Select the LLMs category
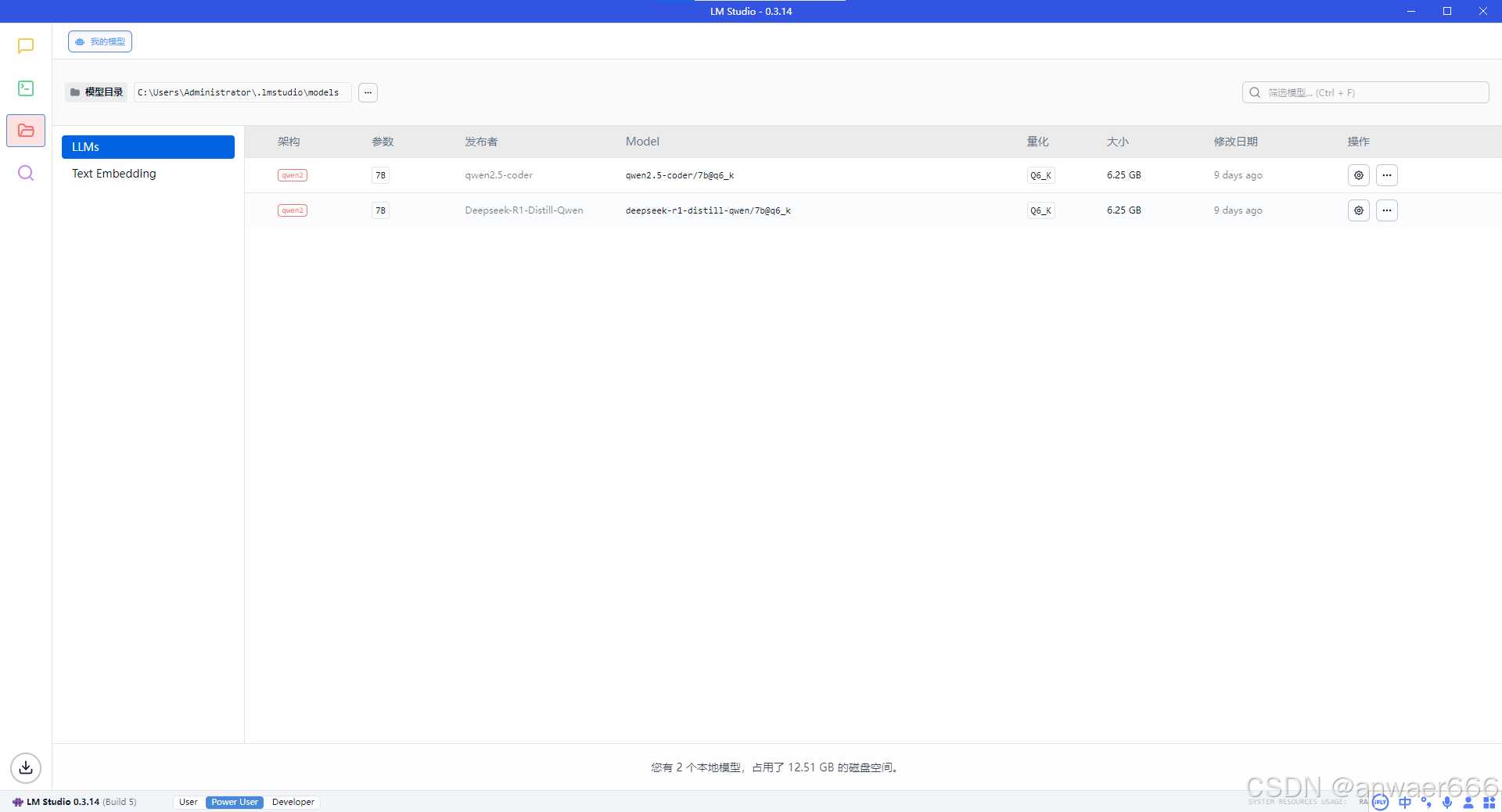1502x812 pixels. point(148,147)
